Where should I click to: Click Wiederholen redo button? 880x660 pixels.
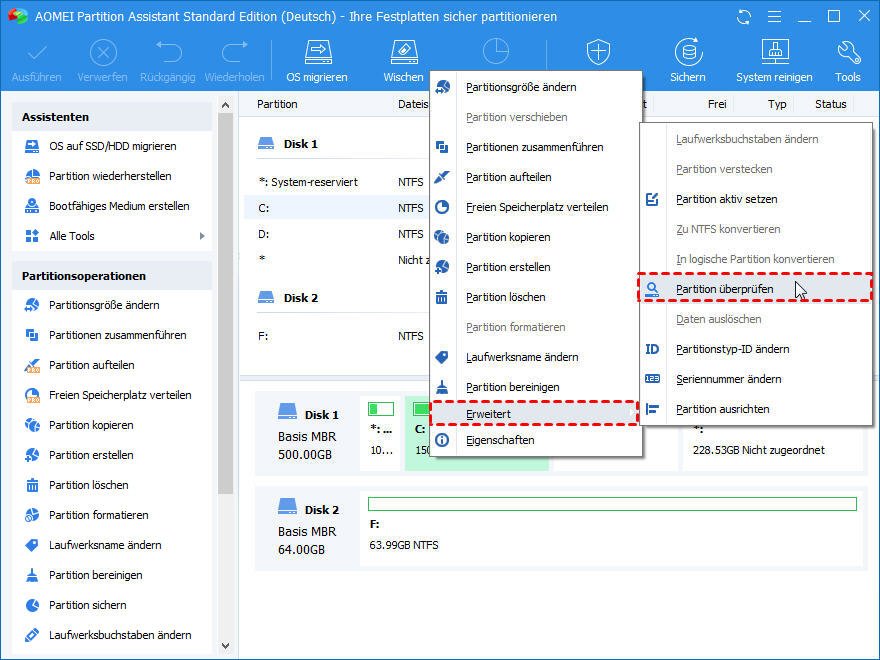pos(235,61)
